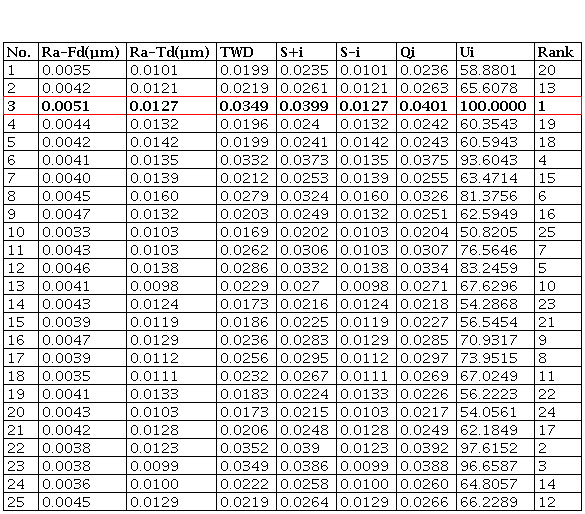
Task: Select the TWD column header
Action: (237, 52)
